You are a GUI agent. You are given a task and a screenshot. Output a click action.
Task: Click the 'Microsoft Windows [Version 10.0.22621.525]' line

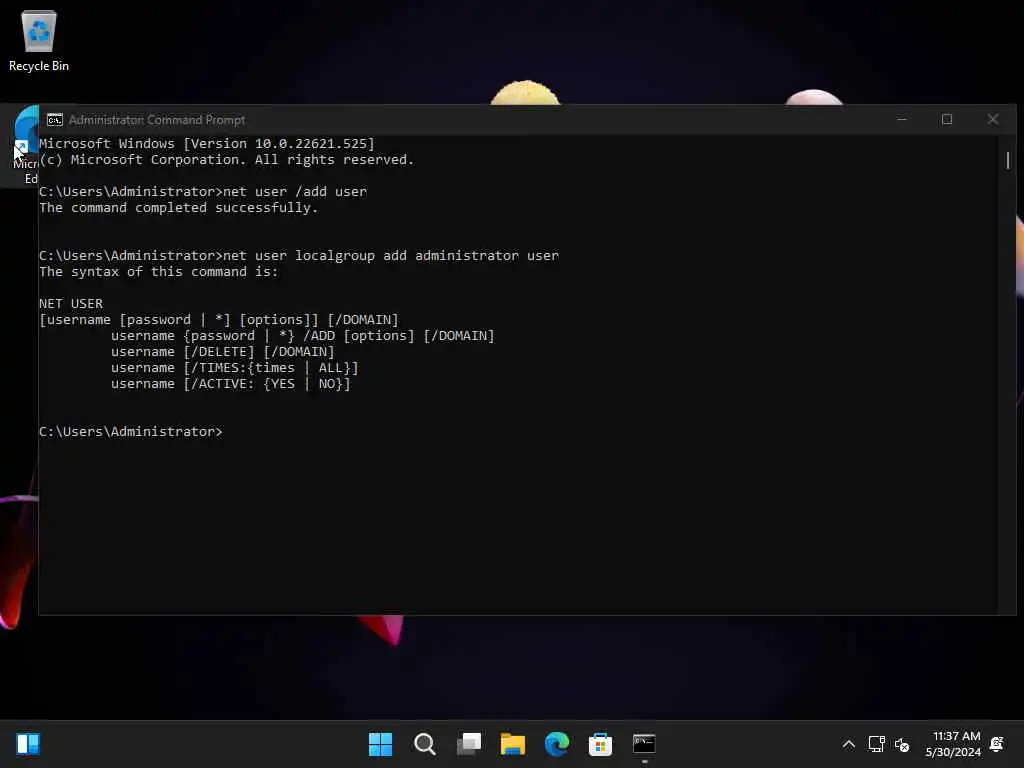206,144
